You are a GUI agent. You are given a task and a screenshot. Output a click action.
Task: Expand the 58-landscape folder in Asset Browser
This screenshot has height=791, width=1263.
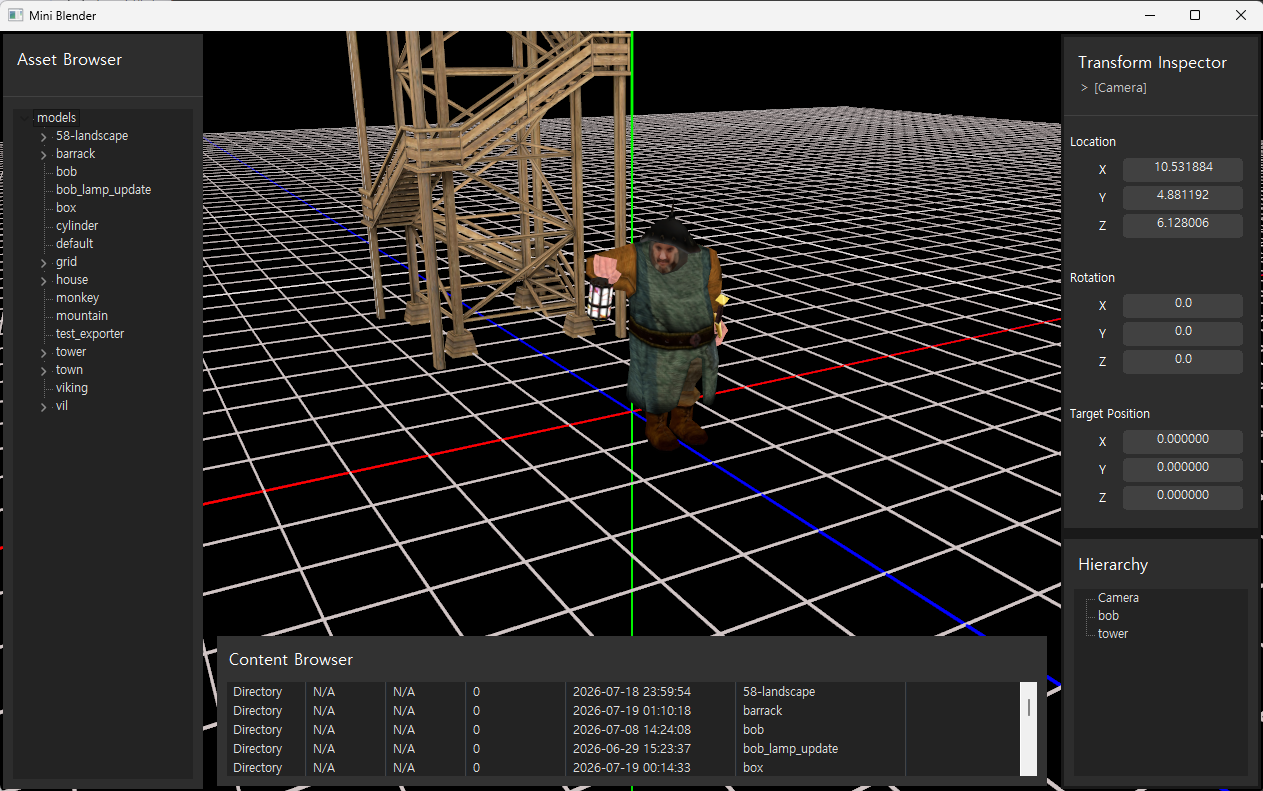tap(43, 136)
